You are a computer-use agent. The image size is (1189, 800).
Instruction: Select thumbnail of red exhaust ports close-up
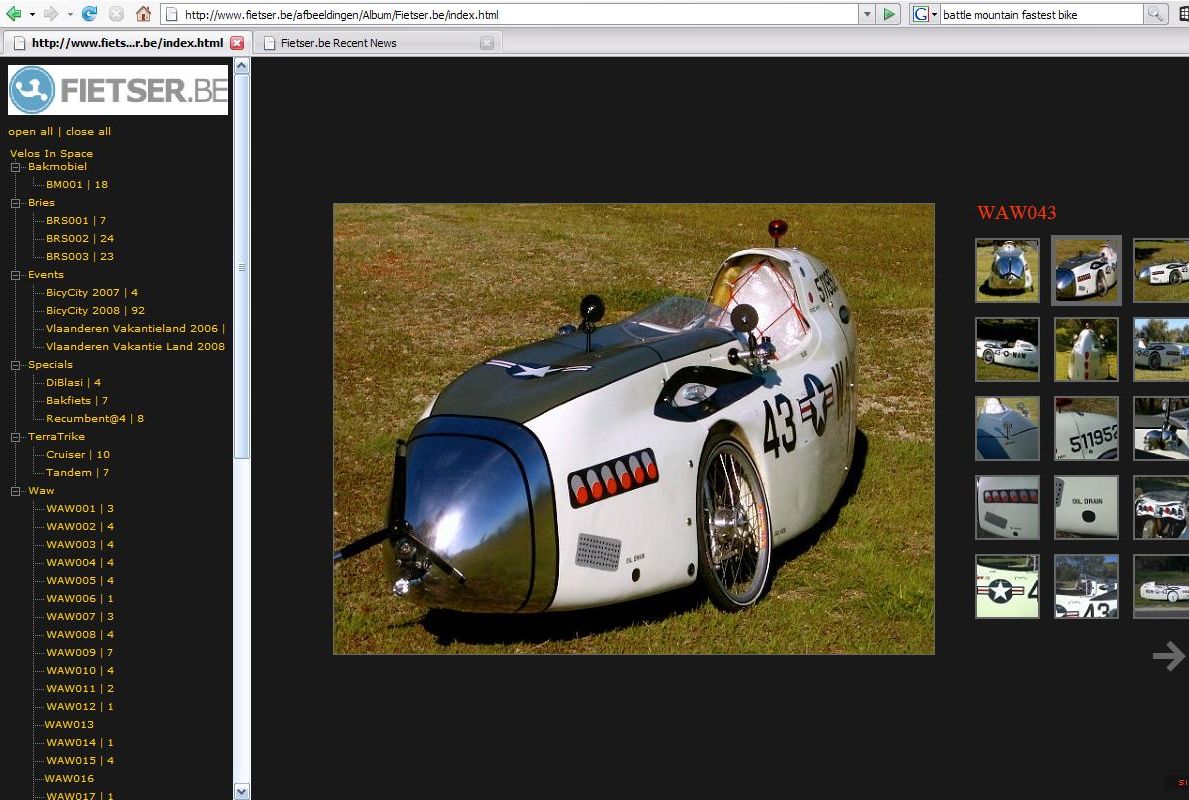1007,507
